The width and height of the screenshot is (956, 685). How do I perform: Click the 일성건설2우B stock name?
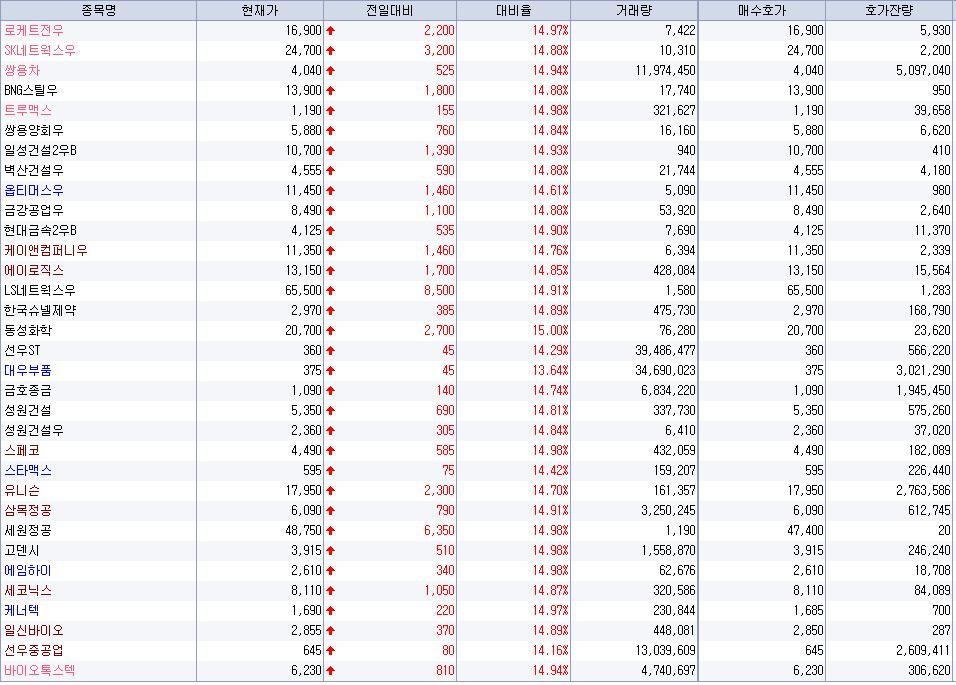click(x=40, y=151)
